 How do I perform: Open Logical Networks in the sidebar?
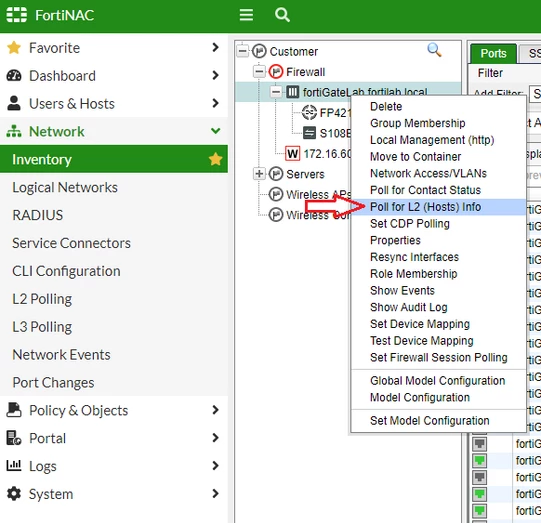coord(114,187)
